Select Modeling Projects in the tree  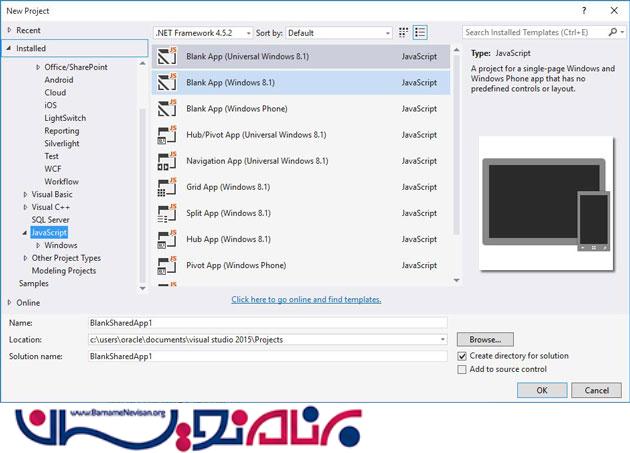click(64, 271)
